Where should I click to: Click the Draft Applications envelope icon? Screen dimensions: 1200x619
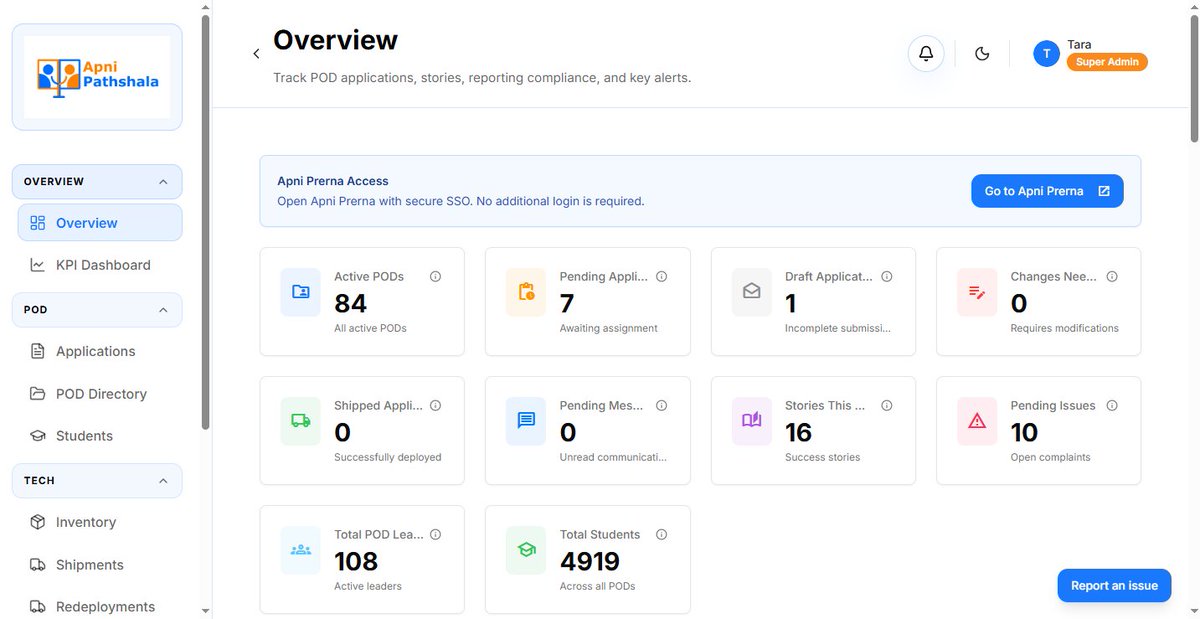(751, 292)
